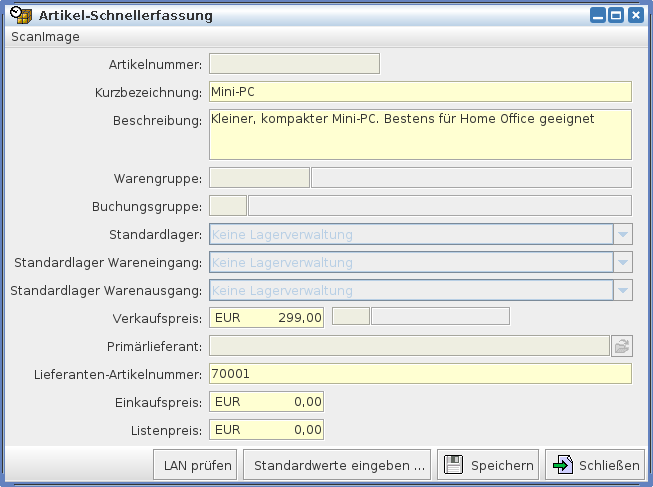Click the Standardwerte eingeben button
The image size is (653, 487).
coord(339,465)
